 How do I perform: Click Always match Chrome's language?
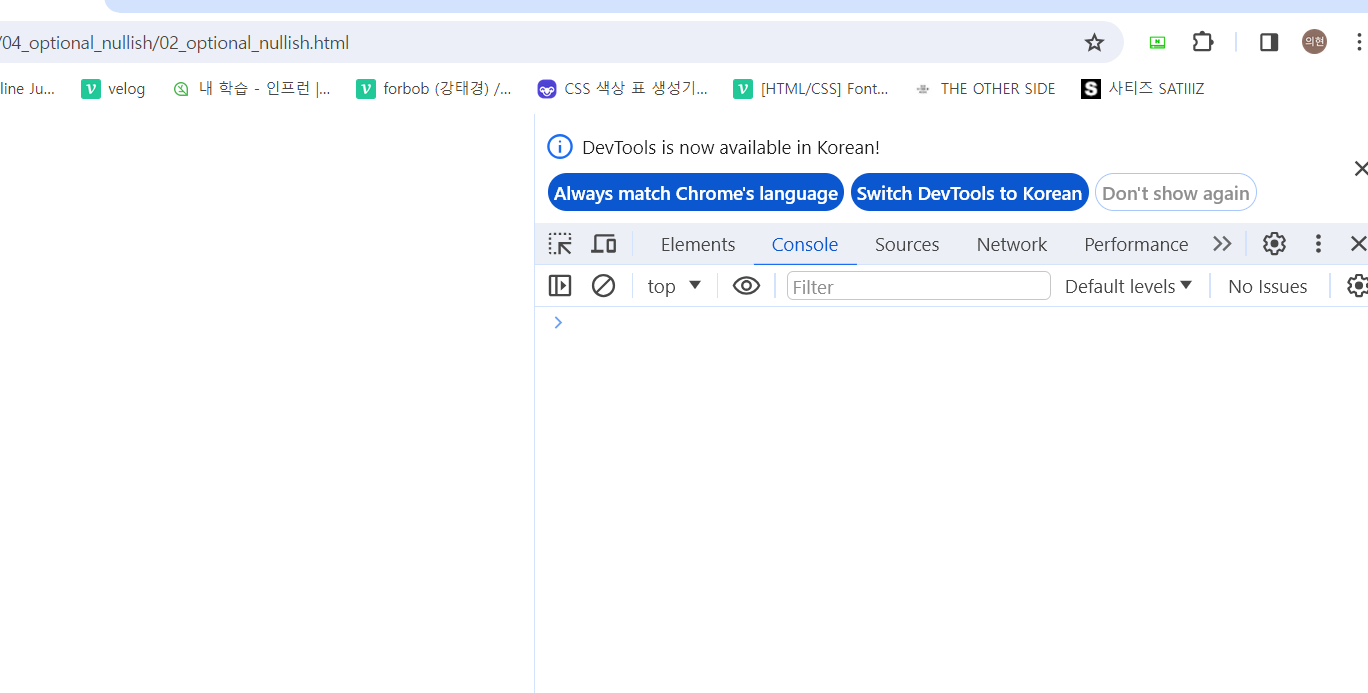[696, 193]
